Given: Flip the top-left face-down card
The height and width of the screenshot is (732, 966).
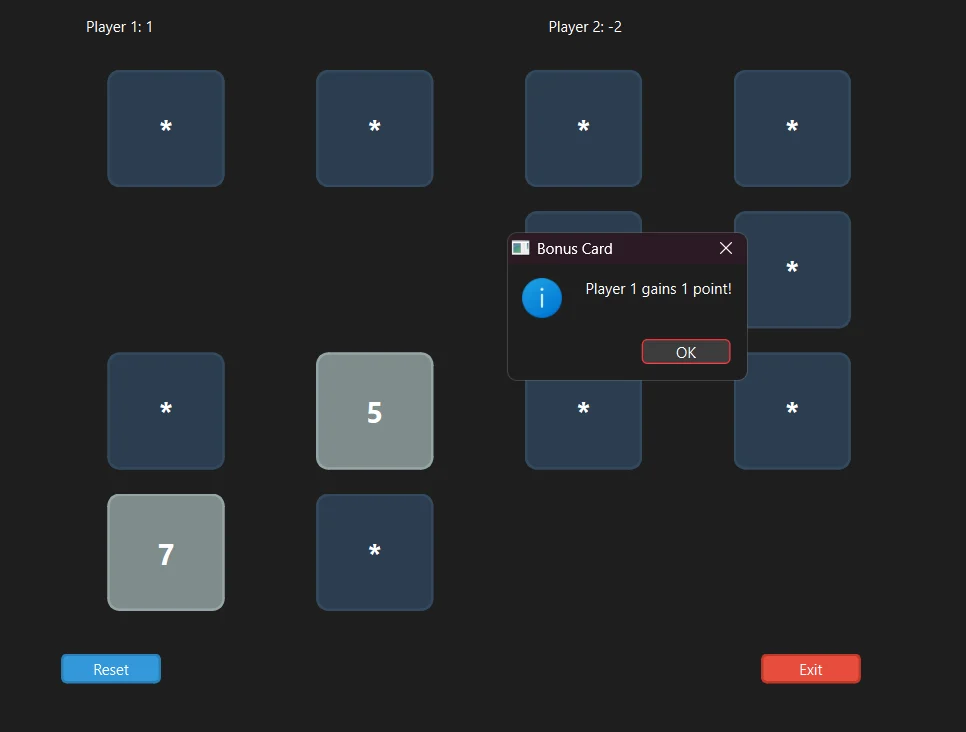Looking at the screenshot, I should [x=165, y=128].
